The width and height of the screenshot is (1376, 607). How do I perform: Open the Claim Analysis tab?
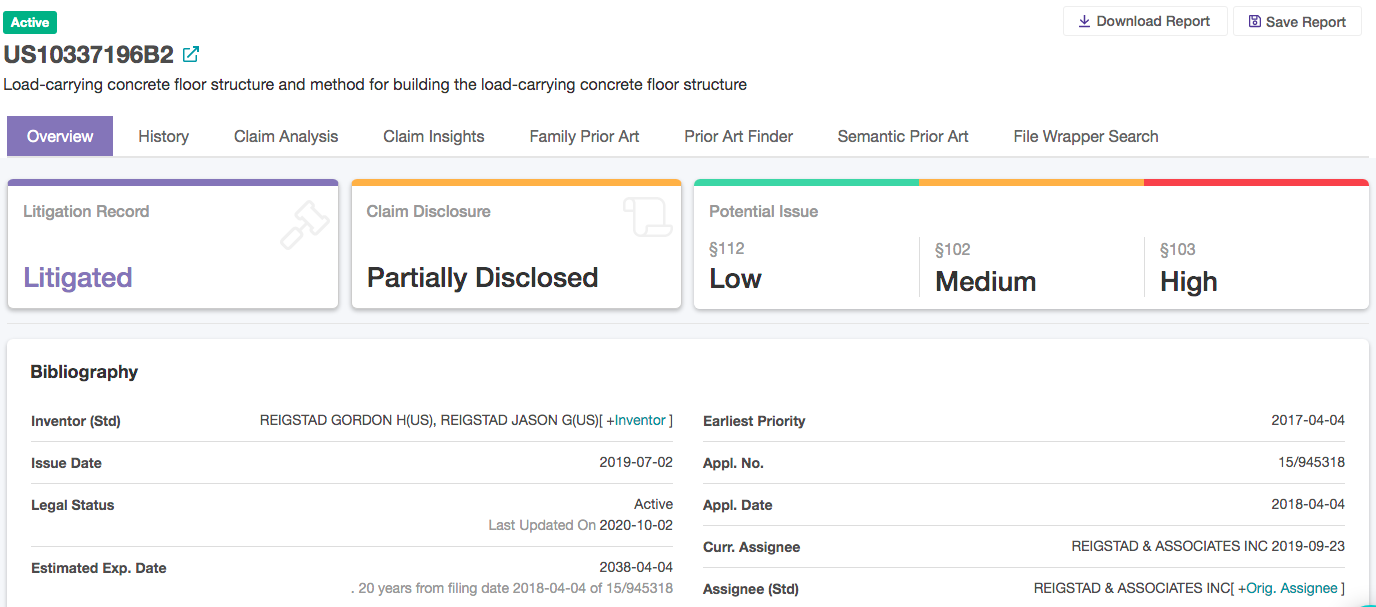pos(286,136)
